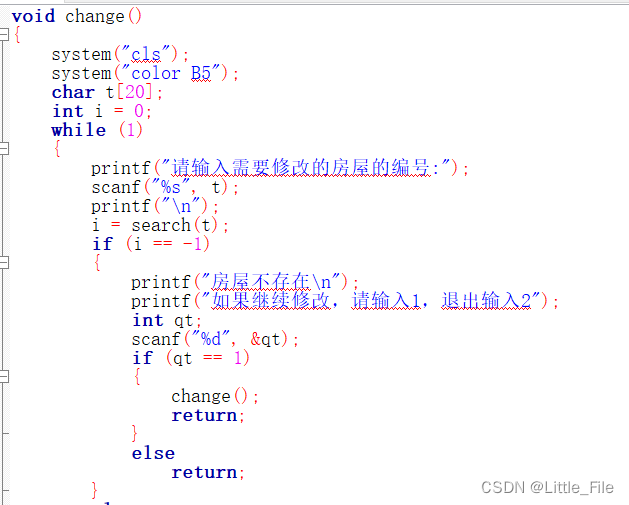Click the 'char t[20];' declaration line
629x505 pixels.
pyautogui.click(x=107, y=92)
